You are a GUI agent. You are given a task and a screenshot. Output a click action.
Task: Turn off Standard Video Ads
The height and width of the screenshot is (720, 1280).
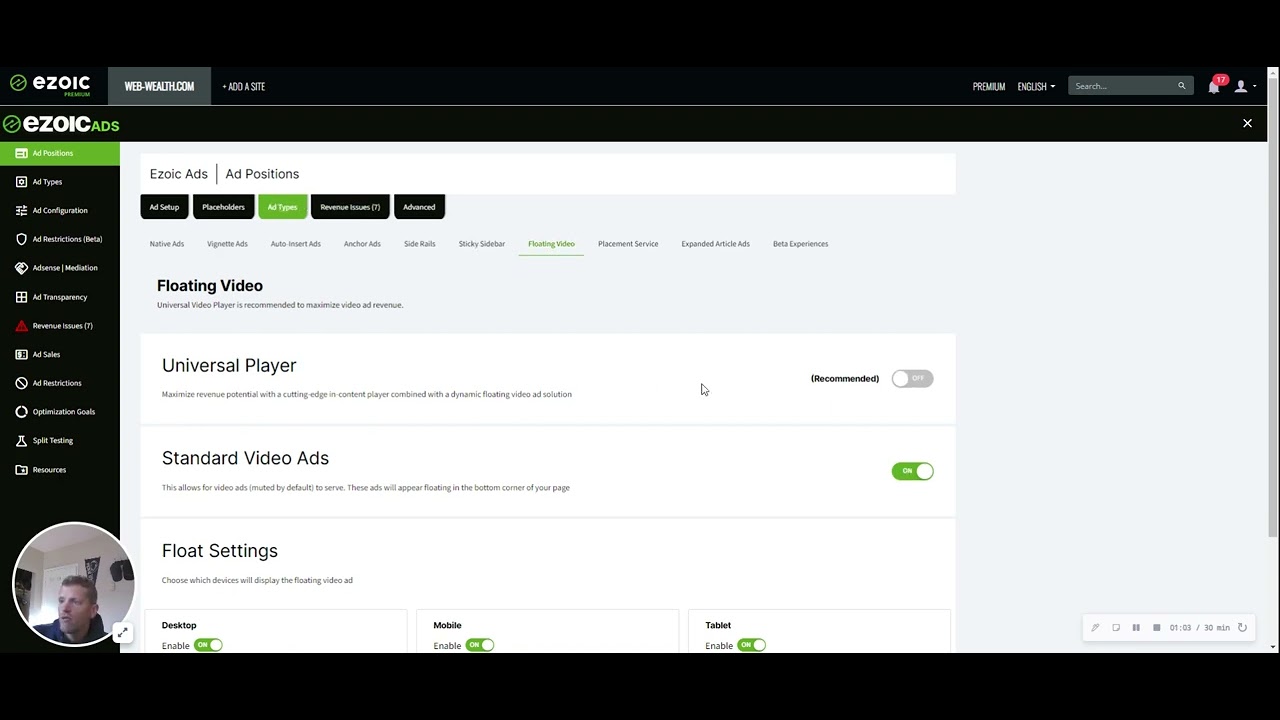912,471
